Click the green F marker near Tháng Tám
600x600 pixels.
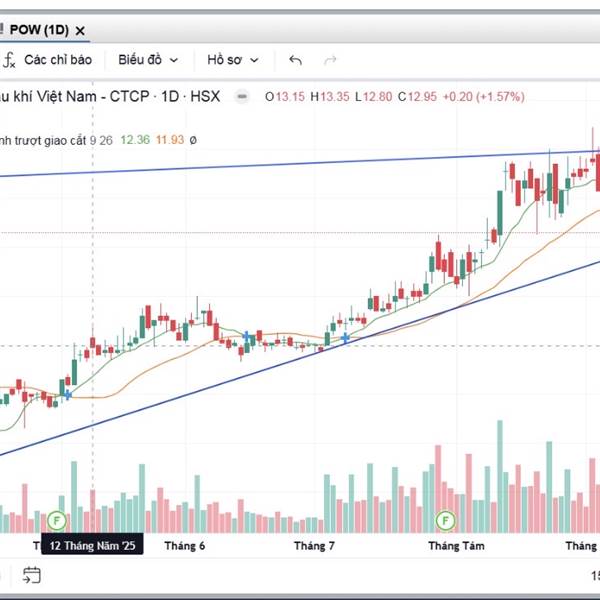(445, 519)
